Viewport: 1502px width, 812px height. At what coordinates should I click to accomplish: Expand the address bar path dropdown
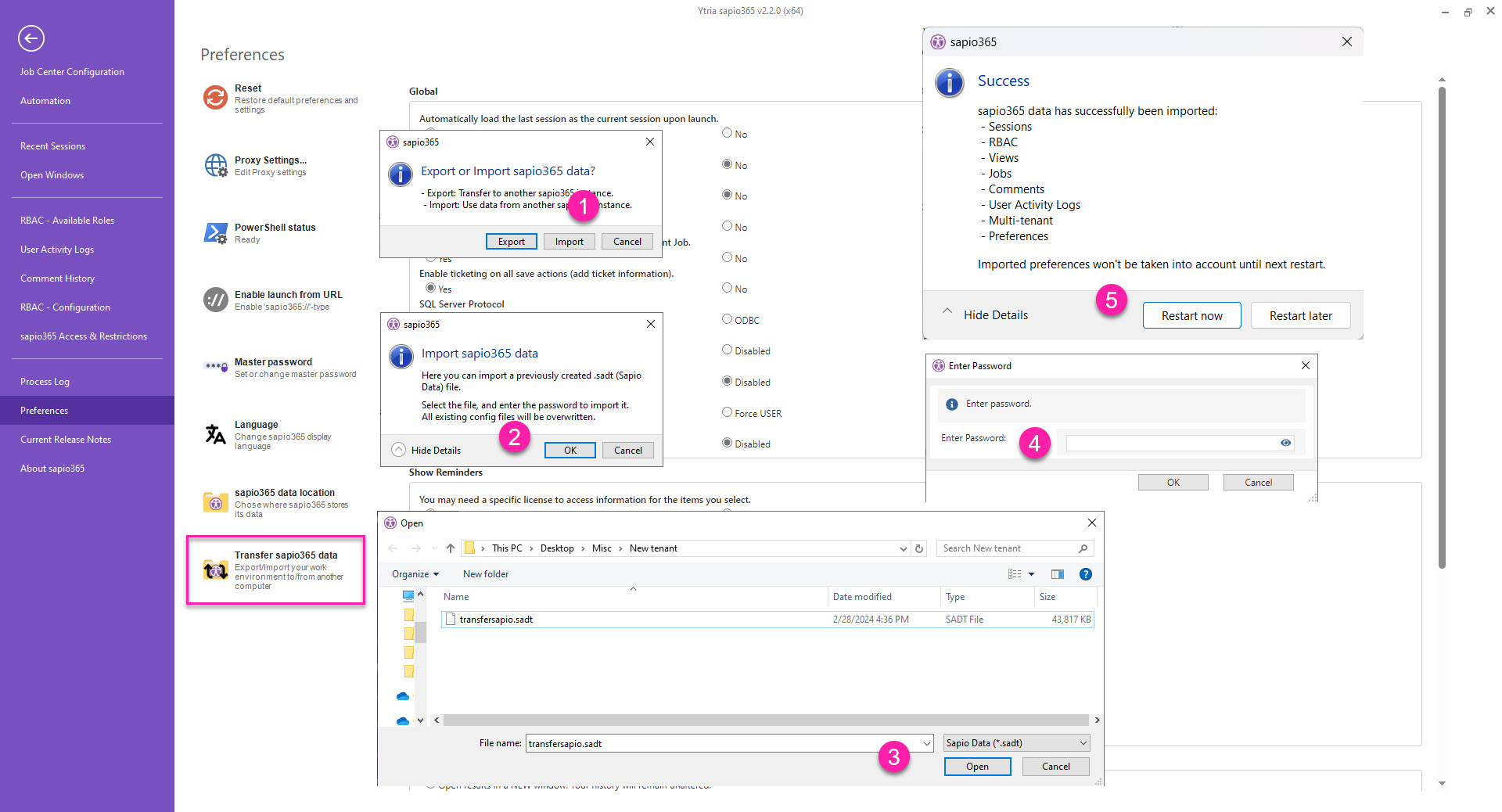click(904, 548)
